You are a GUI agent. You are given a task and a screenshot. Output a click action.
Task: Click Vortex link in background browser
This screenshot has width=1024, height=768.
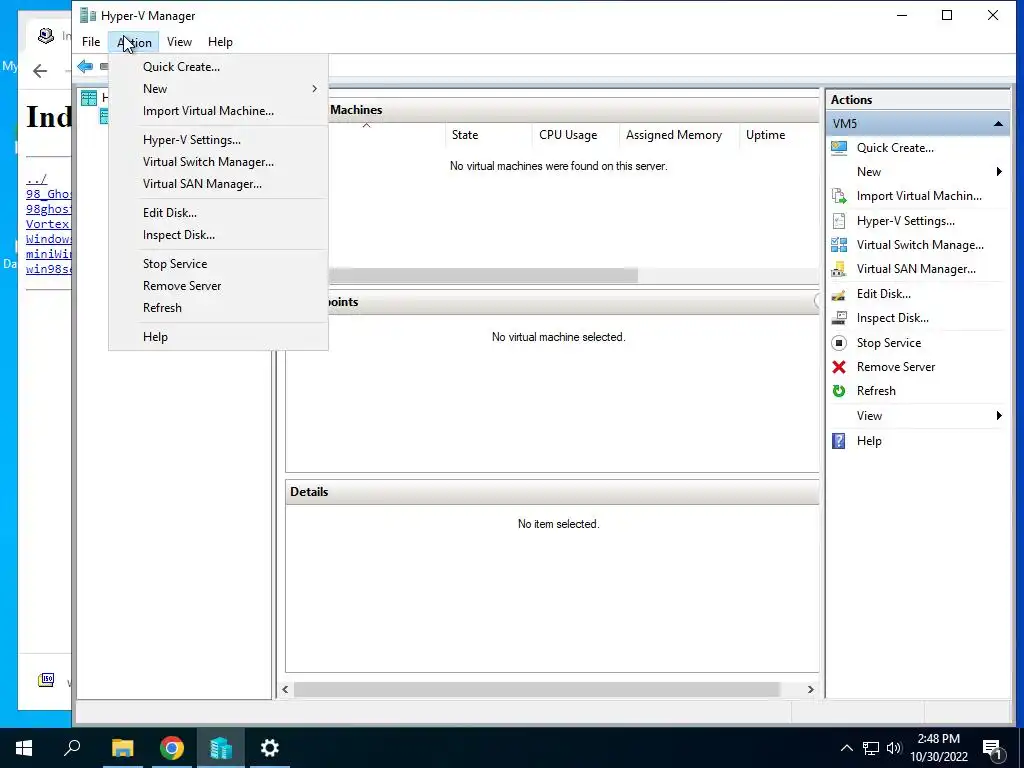tap(48, 224)
